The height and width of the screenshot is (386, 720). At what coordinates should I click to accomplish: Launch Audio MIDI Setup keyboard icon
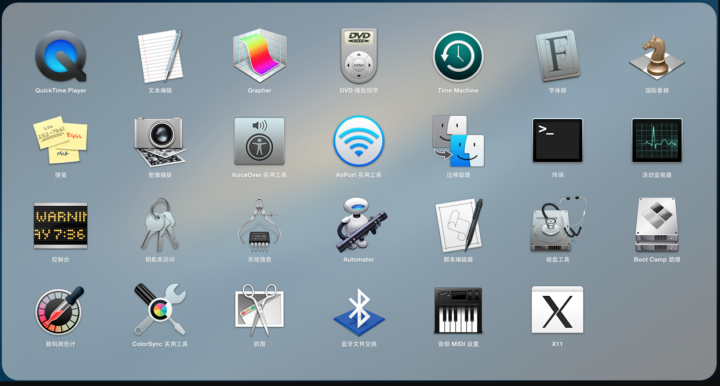point(458,310)
